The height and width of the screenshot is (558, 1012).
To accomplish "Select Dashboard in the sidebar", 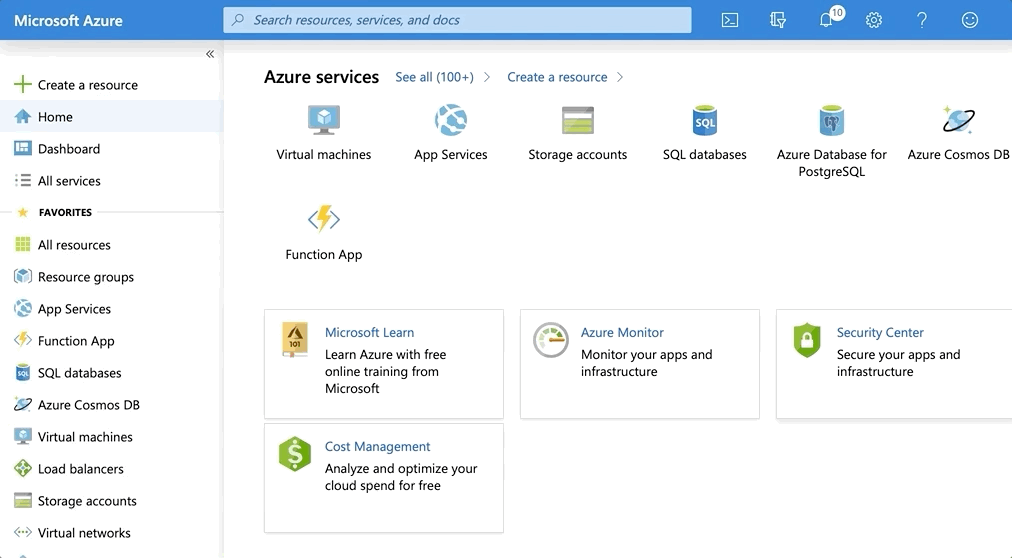I will point(68,149).
